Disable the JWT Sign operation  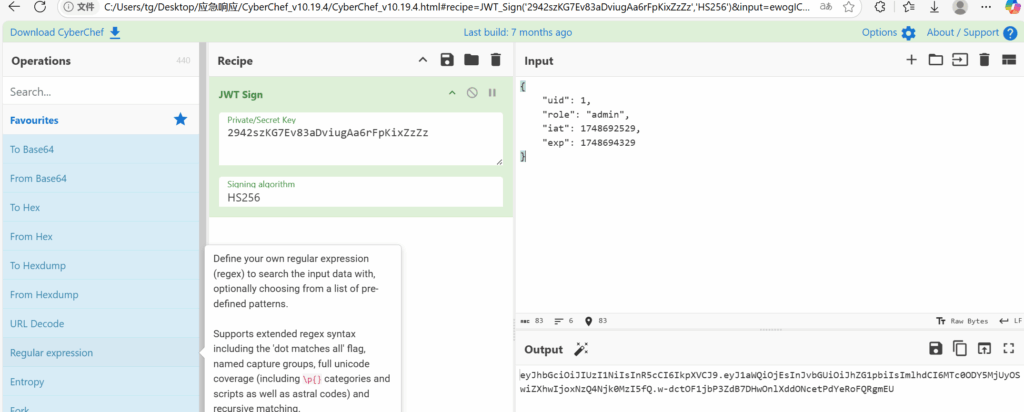(472, 93)
